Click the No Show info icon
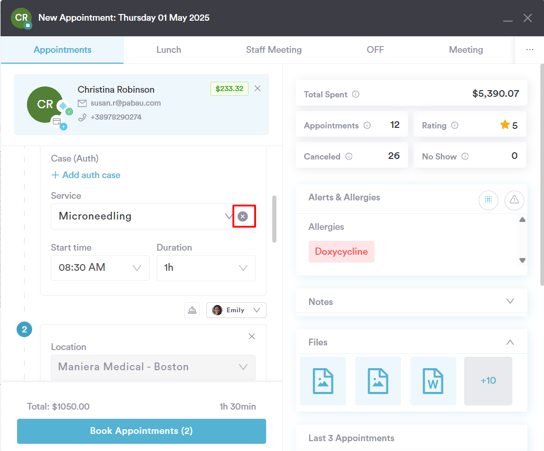This screenshot has height=451, width=544. coord(465,156)
